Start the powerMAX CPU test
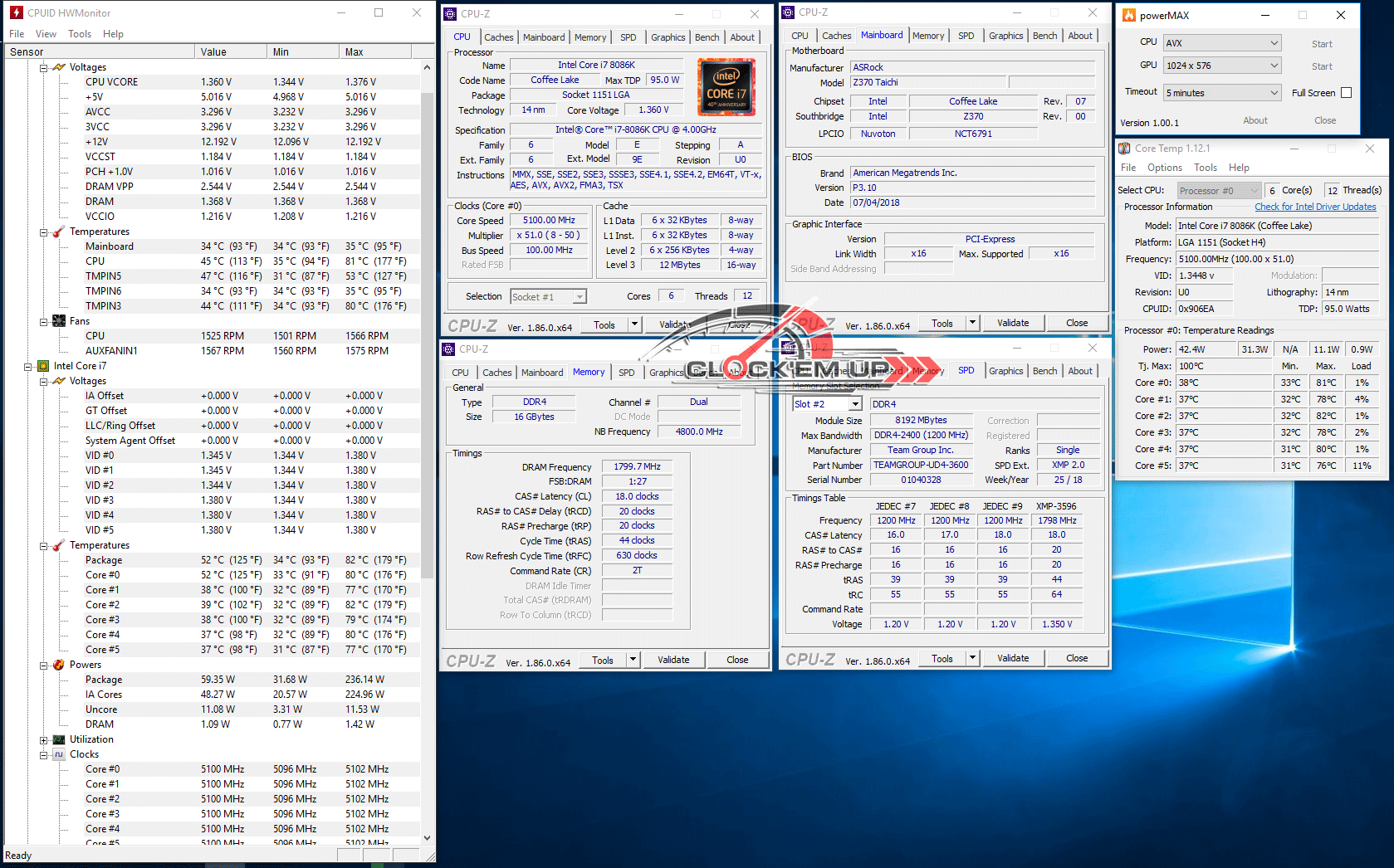 pos(1321,44)
